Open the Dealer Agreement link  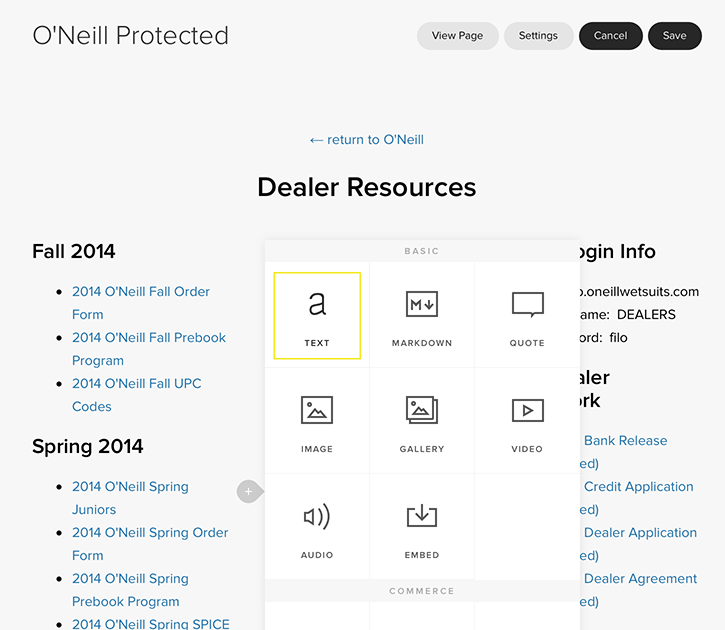click(640, 579)
